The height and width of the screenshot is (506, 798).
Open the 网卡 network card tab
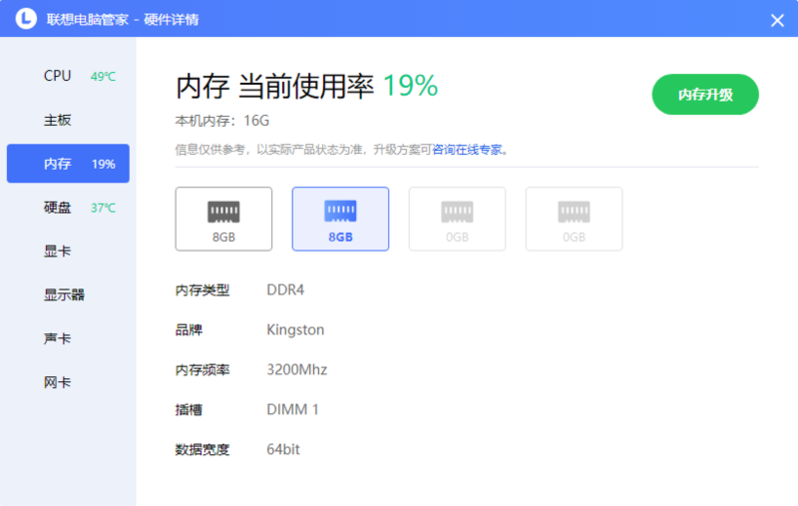click(x=58, y=383)
